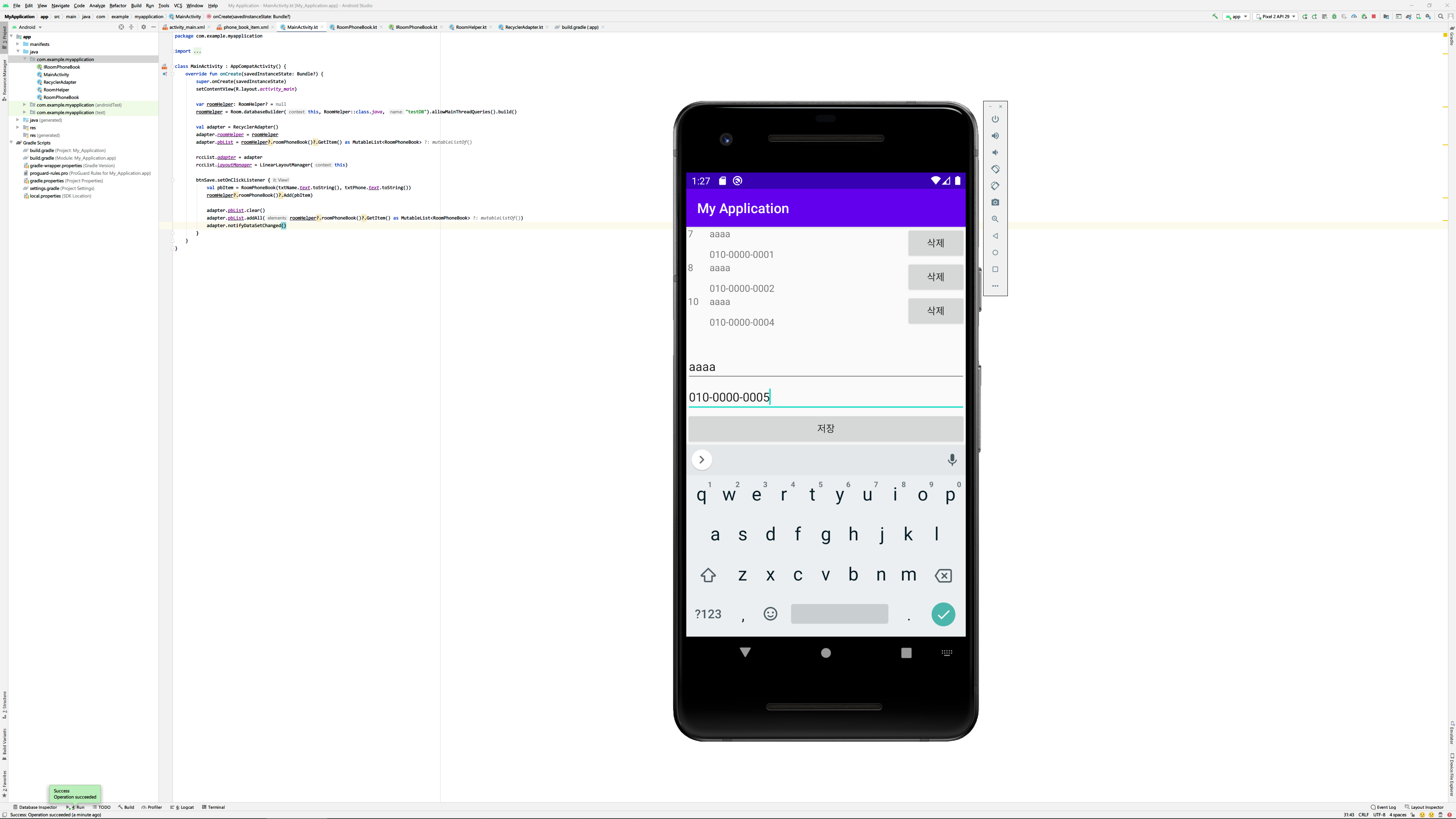Tap the keyboard microphone icon
1456x819 pixels.
[952, 460]
